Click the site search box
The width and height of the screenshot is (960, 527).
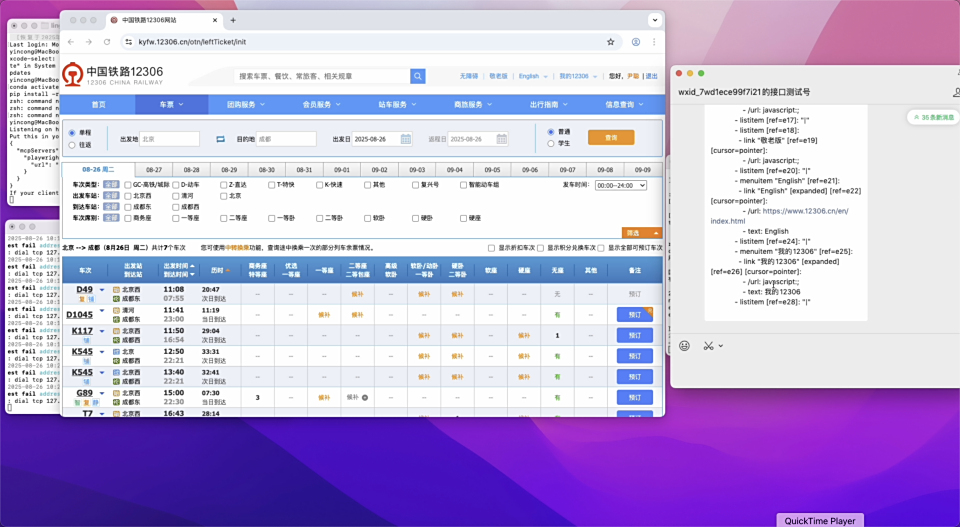pos(322,76)
